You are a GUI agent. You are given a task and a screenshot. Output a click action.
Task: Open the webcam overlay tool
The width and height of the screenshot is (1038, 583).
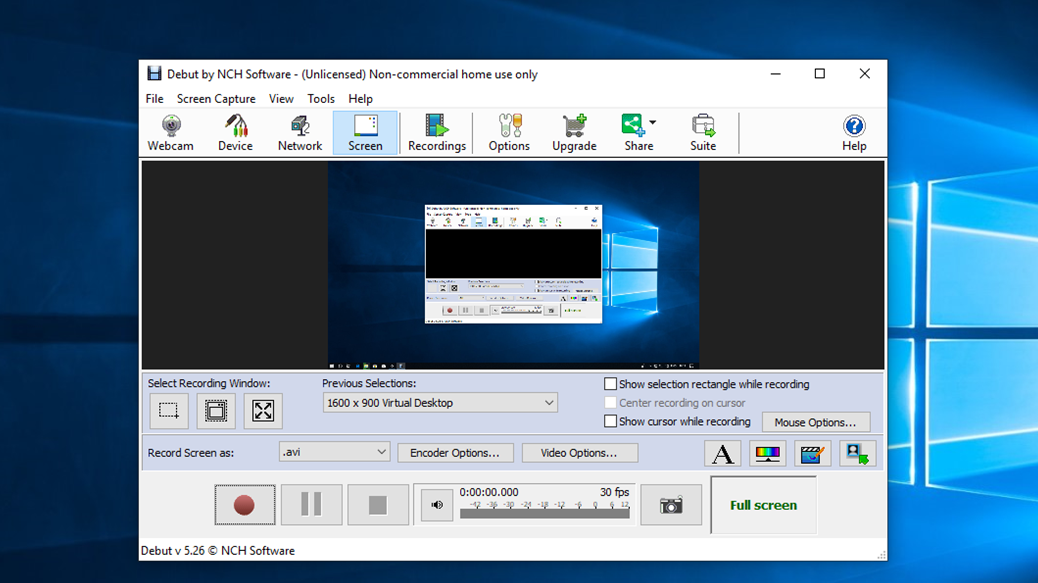pyautogui.click(x=857, y=454)
